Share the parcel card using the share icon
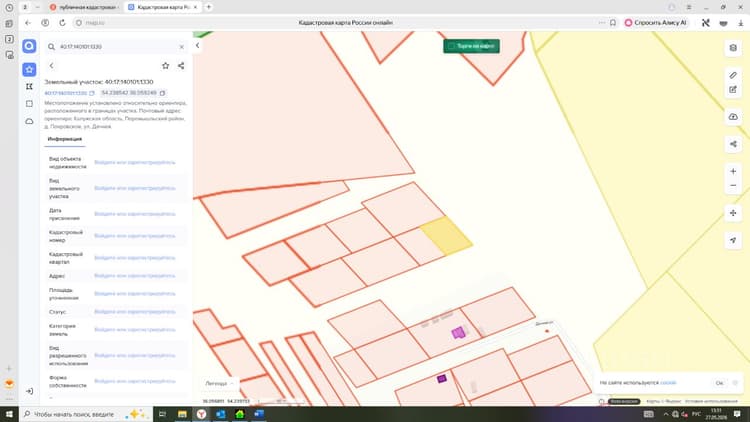750x422 pixels. [x=181, y=66]
